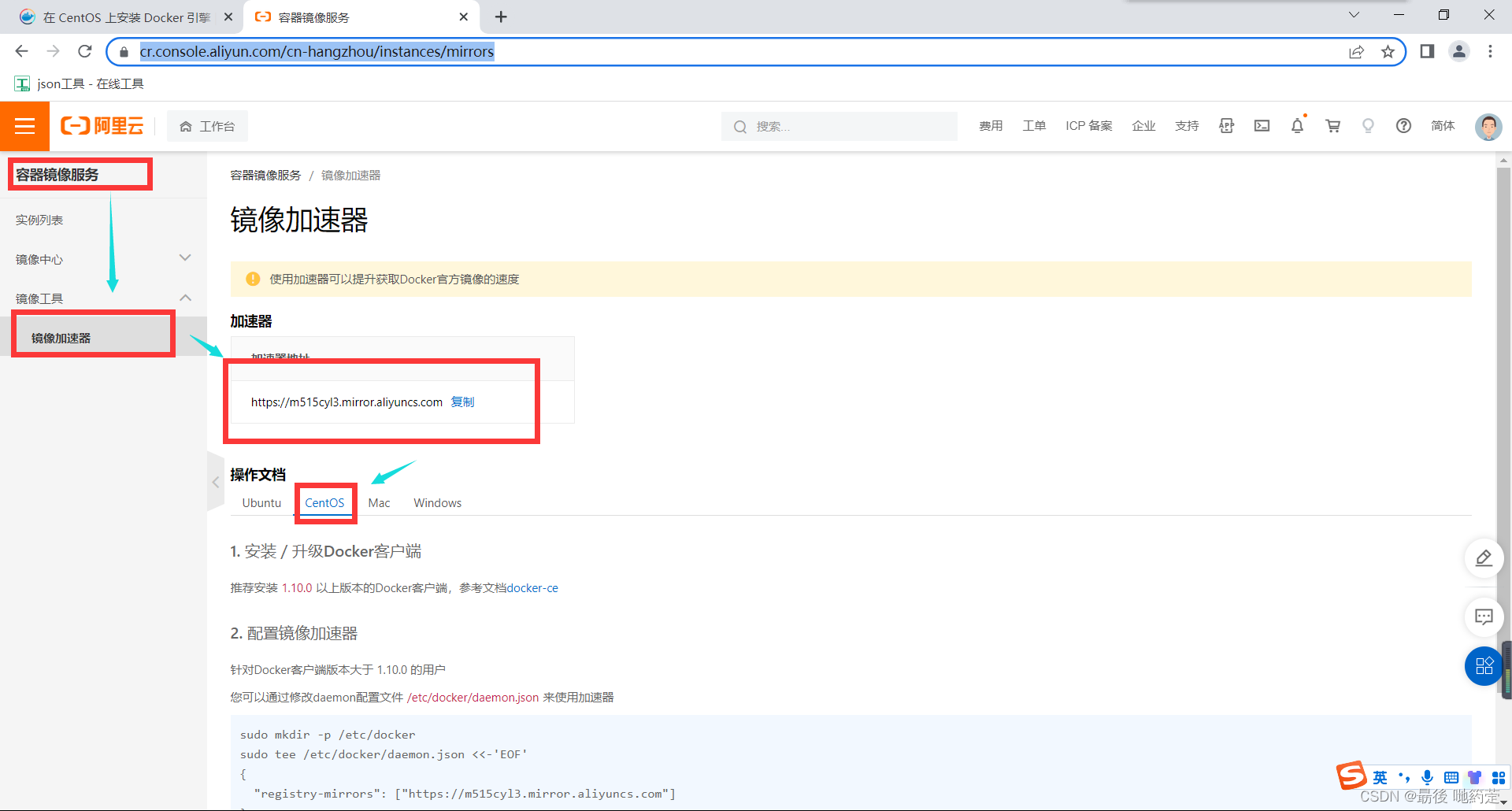Open the browser three-dot menu
Image resolution: width=1512 pixels, height=811 pixels.
point(1490,51)
